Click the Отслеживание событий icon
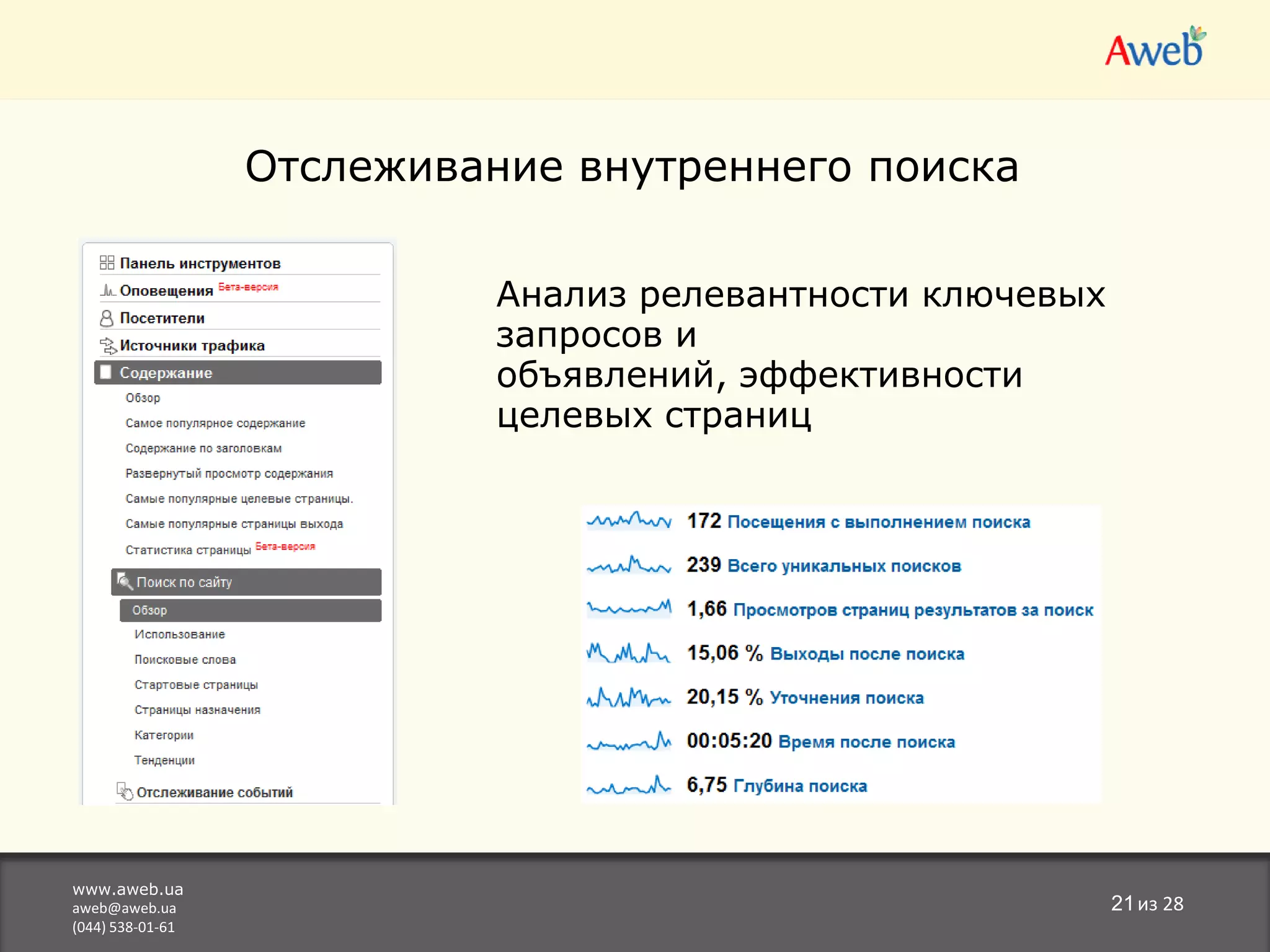The height and width of the screenshot is (952, 1270). [125, 791]
